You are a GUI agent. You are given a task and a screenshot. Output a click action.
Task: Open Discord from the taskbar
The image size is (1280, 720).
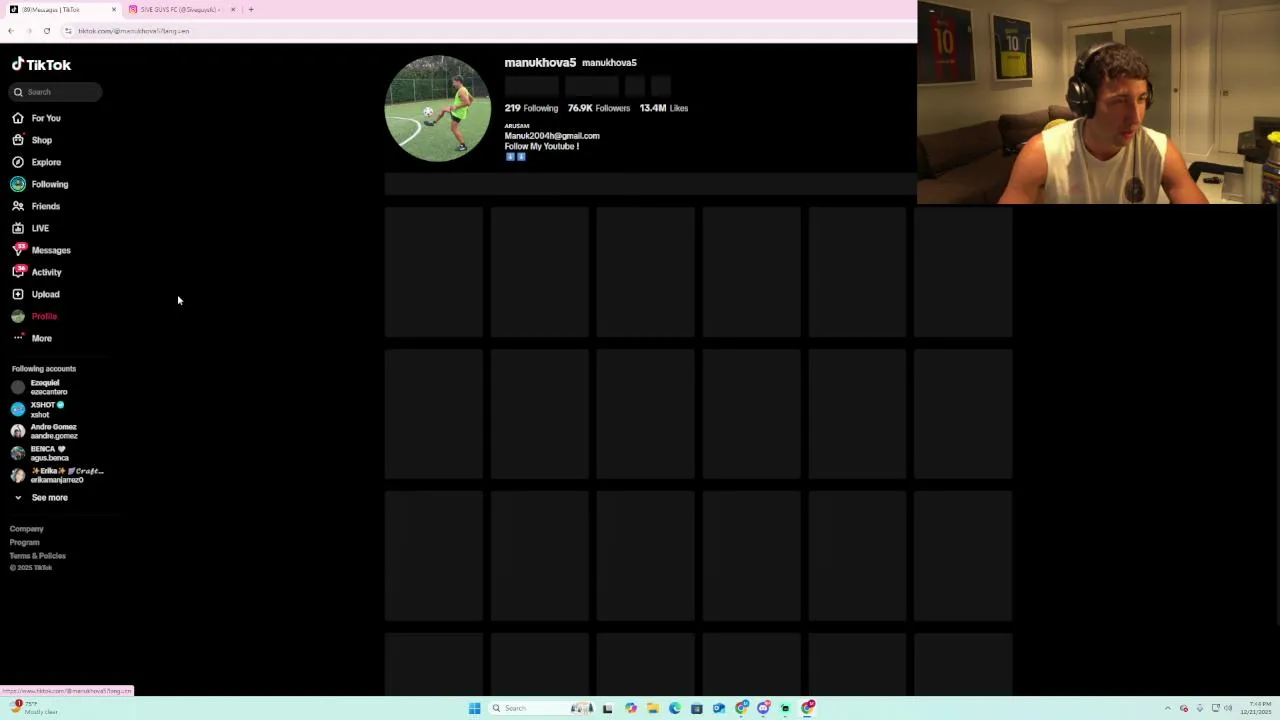click(763, 708)
